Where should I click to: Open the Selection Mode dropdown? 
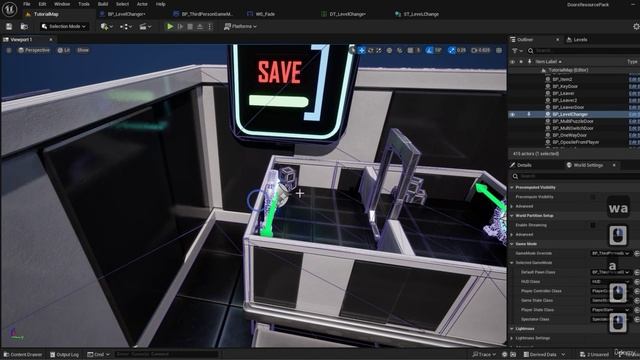64,27
